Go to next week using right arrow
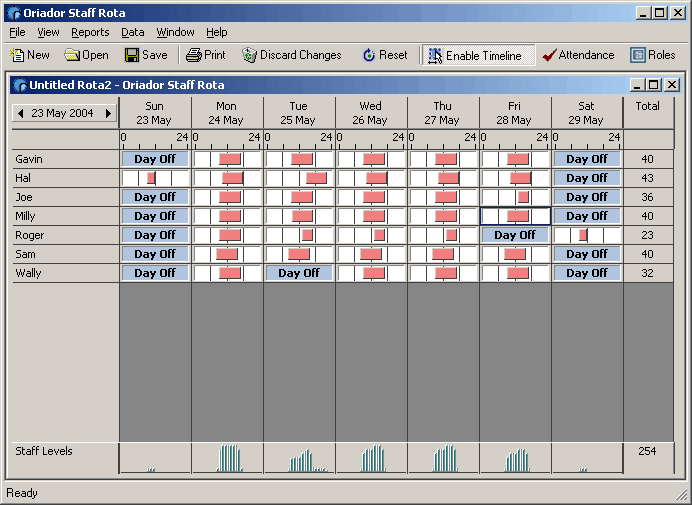Viewport: 692px width, 505px height. click(108, 113)
